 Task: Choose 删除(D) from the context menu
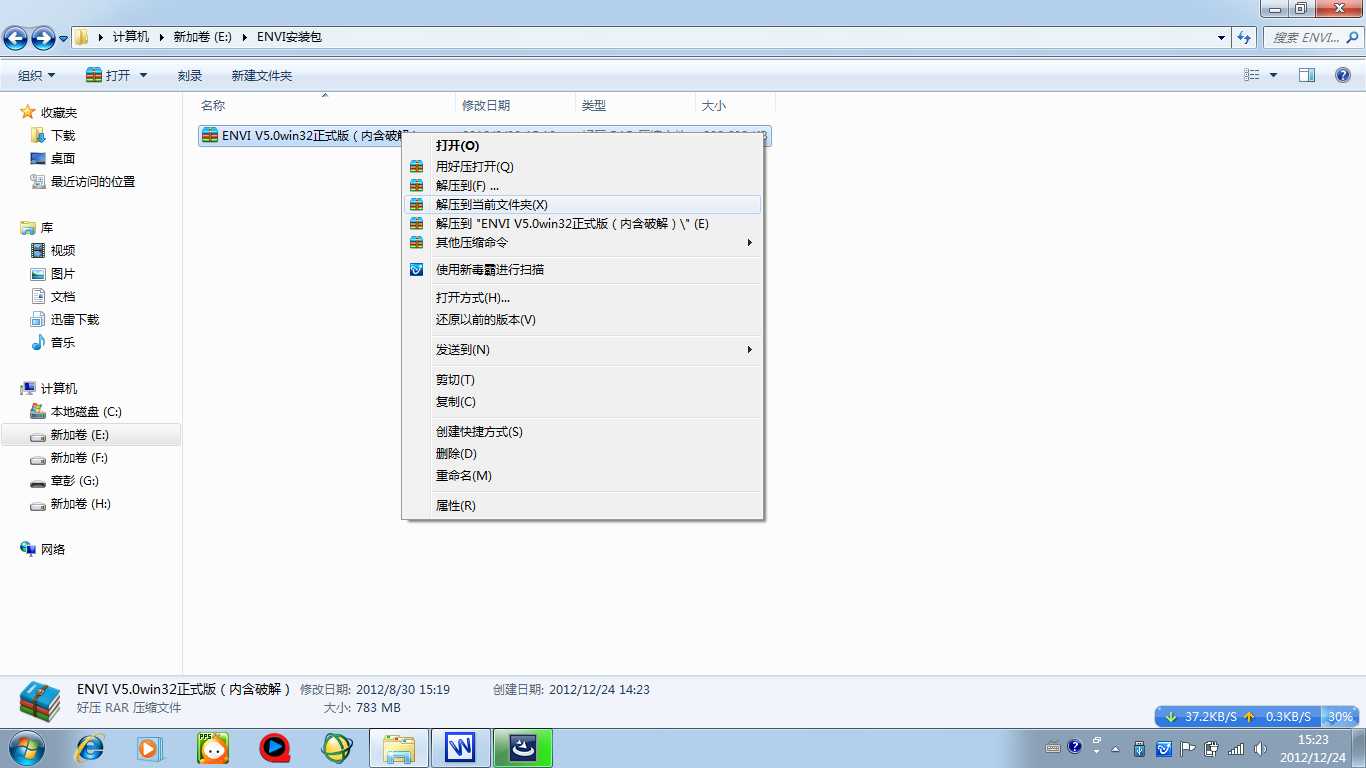coord(582,454)
